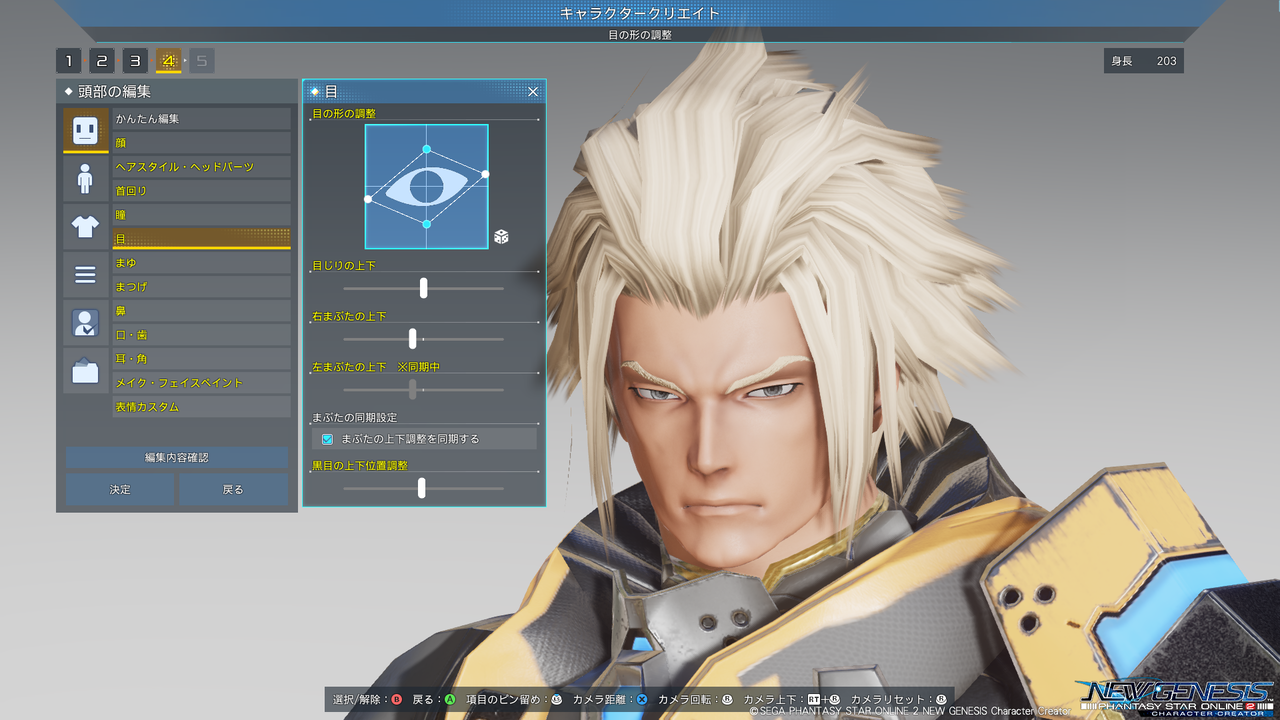Viewport: 1280px width, 720px height.
Task: Open ヘアスタイル・ヘッドパーツ menu item
Action: pyautogui.click(x=202, y=167)
